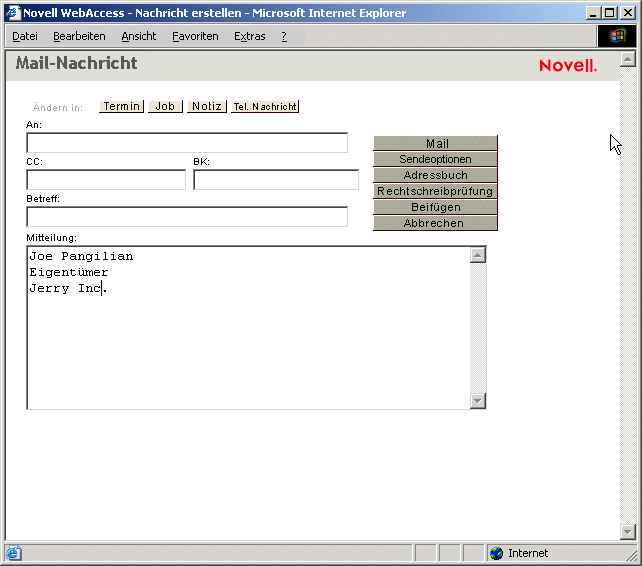
Task: Click the page scrollbar up arrow
Action: coord(628,59)
